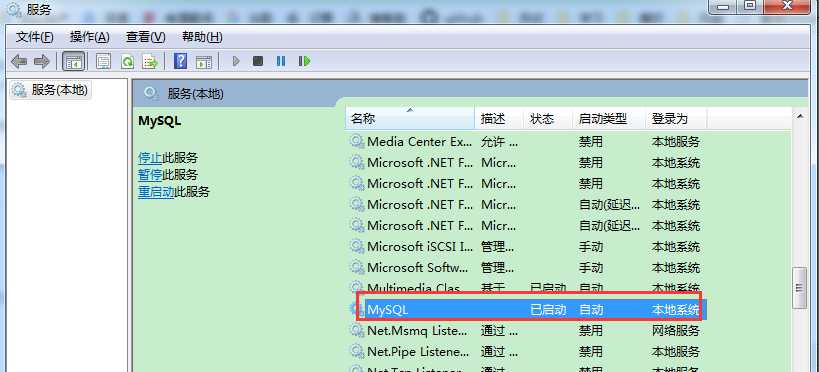819x372 pixels.
Task: Click the gear icon beside Media Center Ex...
Action: 357,142
